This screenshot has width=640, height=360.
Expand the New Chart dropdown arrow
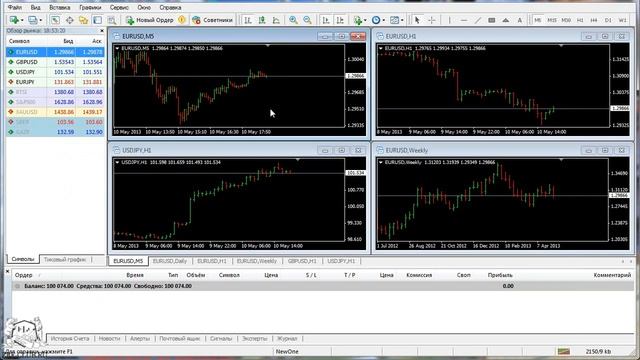point(22,20)
